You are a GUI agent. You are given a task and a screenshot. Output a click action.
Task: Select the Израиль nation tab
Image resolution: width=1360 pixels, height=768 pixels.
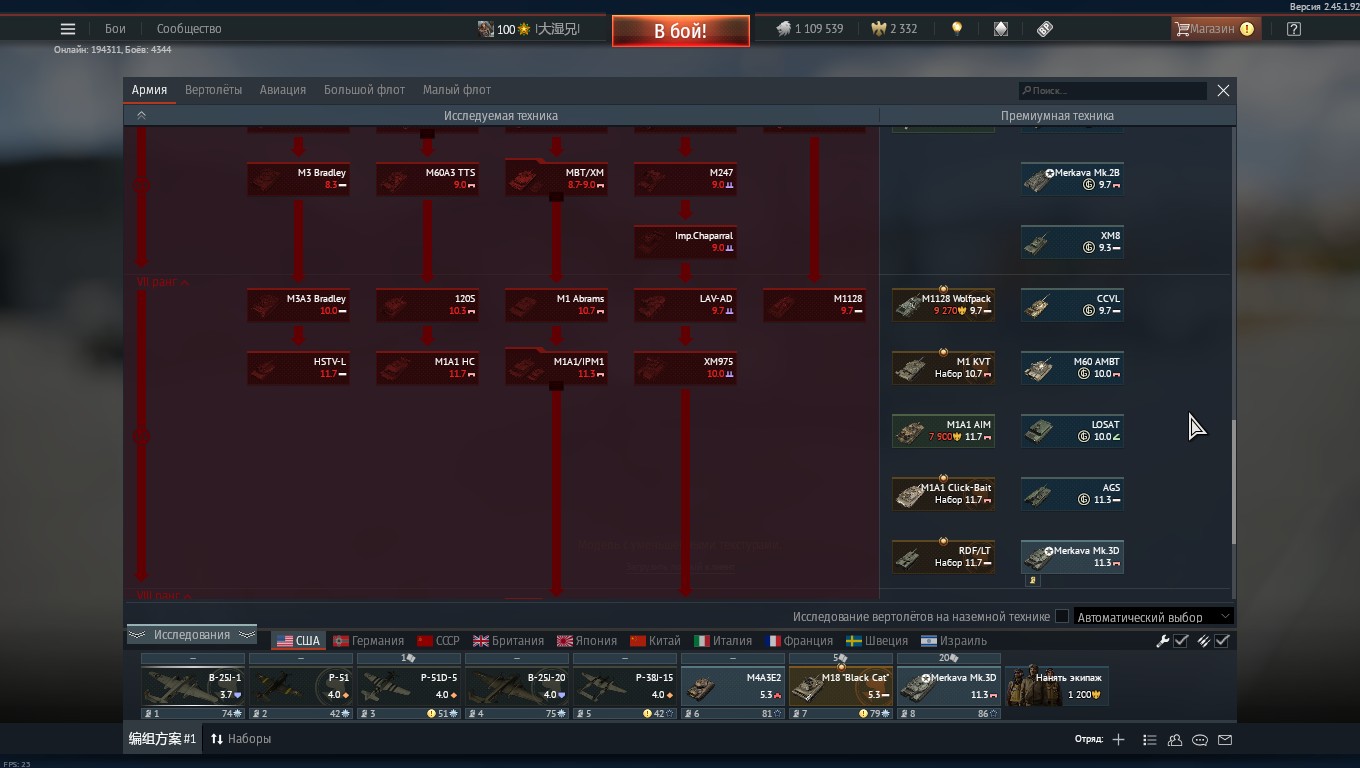coord(954,641)
